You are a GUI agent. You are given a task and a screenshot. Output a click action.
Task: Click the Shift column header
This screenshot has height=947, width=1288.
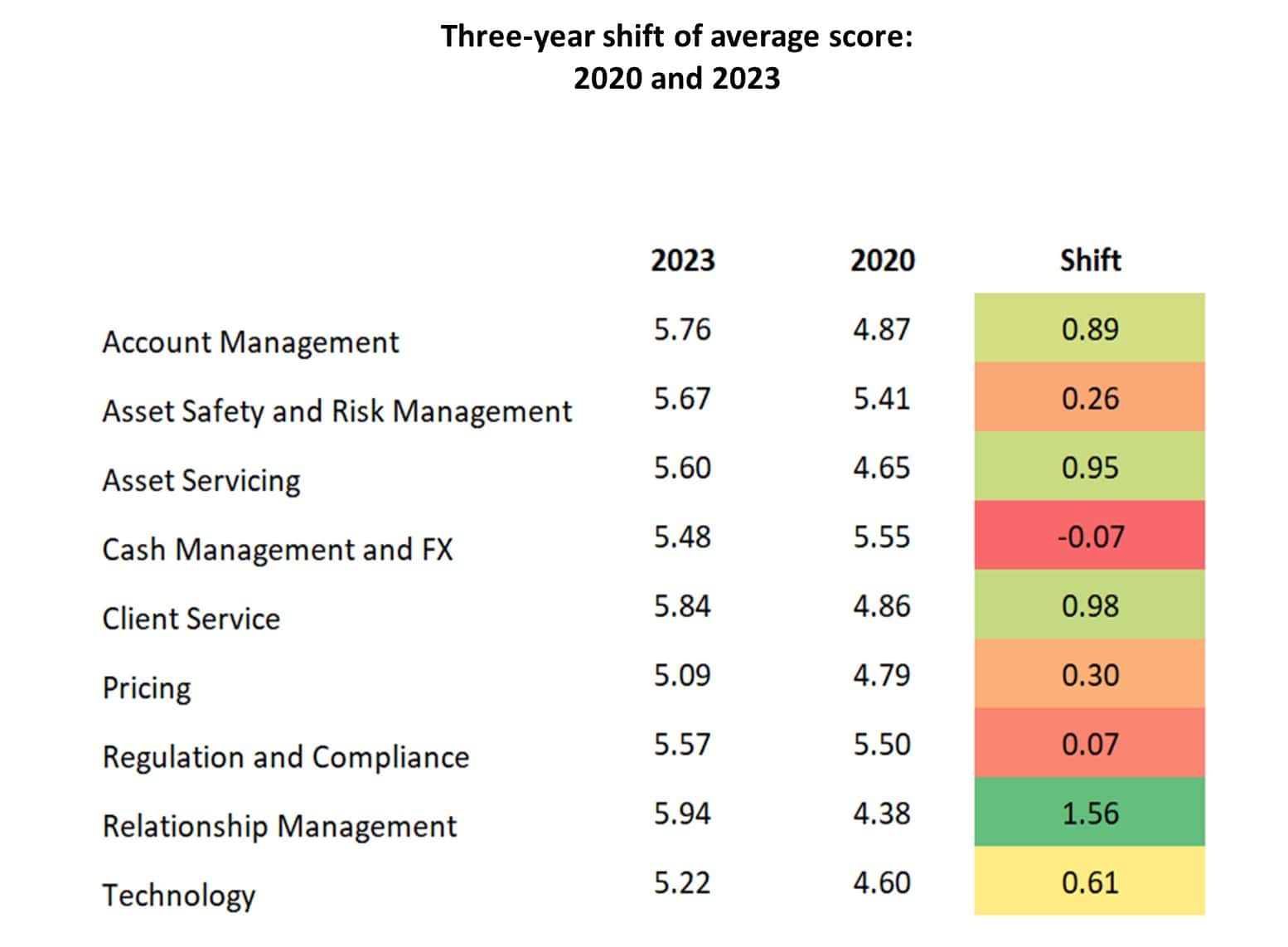(x=1090, y=260)
